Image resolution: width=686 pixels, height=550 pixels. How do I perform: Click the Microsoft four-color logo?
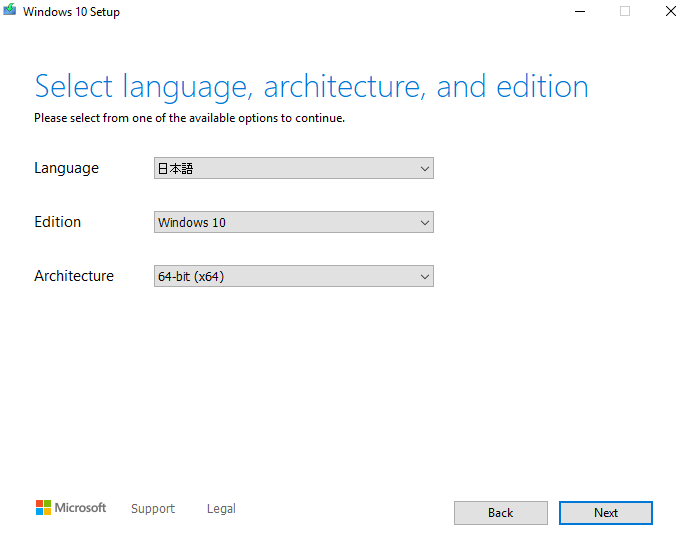coord(43,508)
